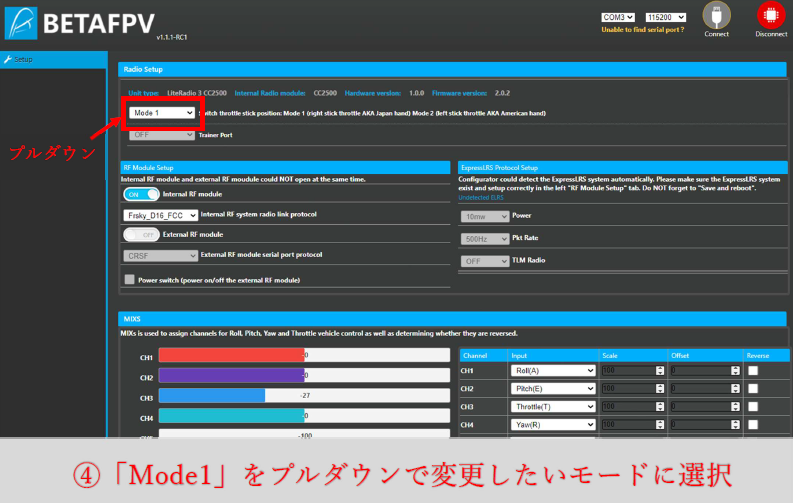Click the Connect USB icon
Image resolution: width=793 pixels, height=503 pixels.
[x=716, y=16]
